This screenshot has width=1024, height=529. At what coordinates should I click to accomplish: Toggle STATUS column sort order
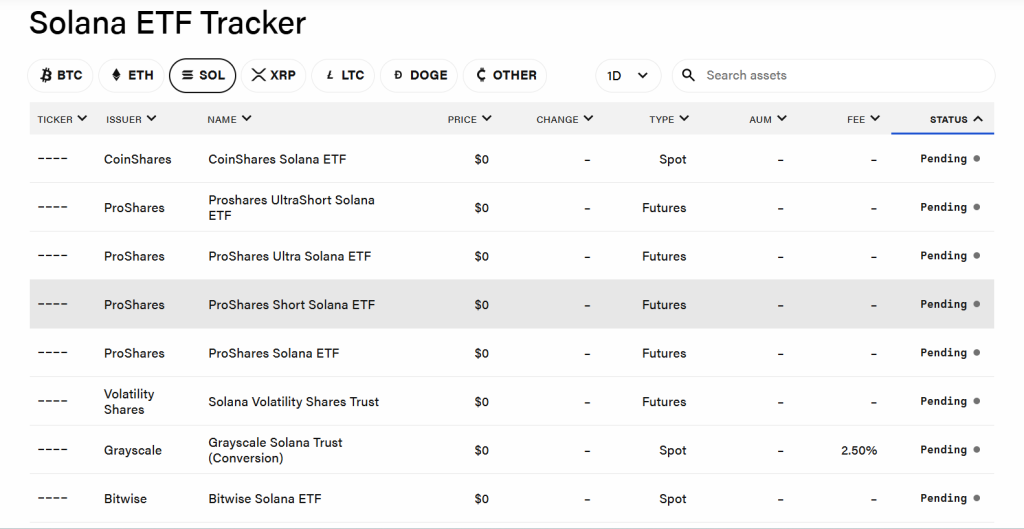point(956,119)
